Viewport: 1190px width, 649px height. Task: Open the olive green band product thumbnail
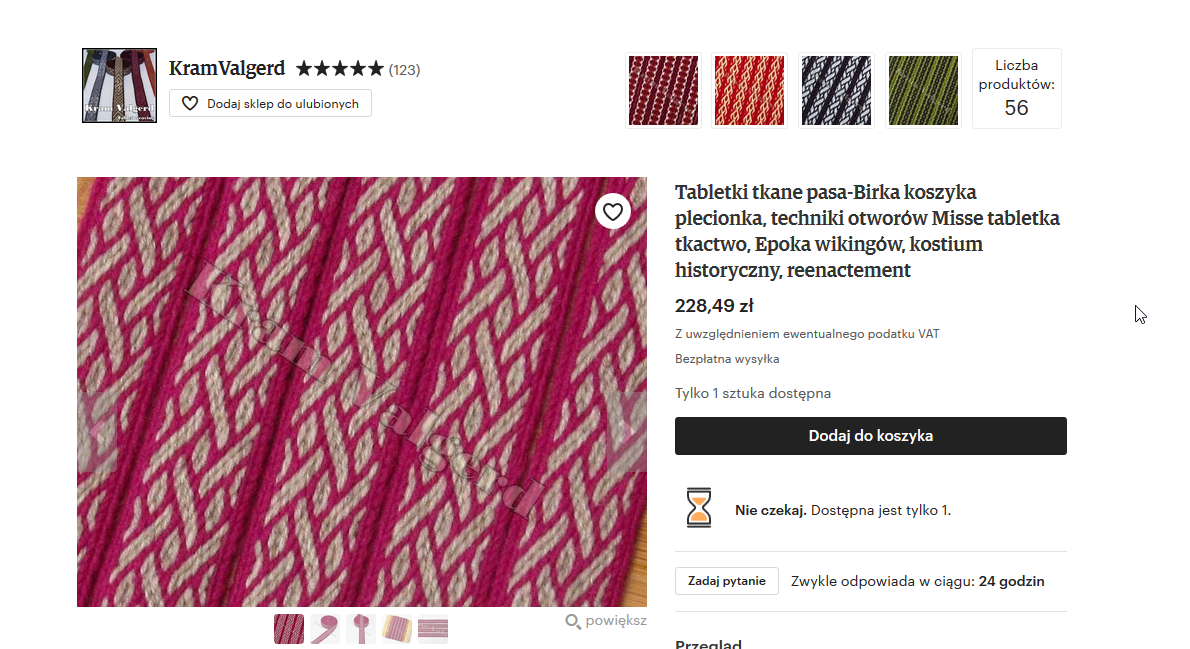coord(923,90)
